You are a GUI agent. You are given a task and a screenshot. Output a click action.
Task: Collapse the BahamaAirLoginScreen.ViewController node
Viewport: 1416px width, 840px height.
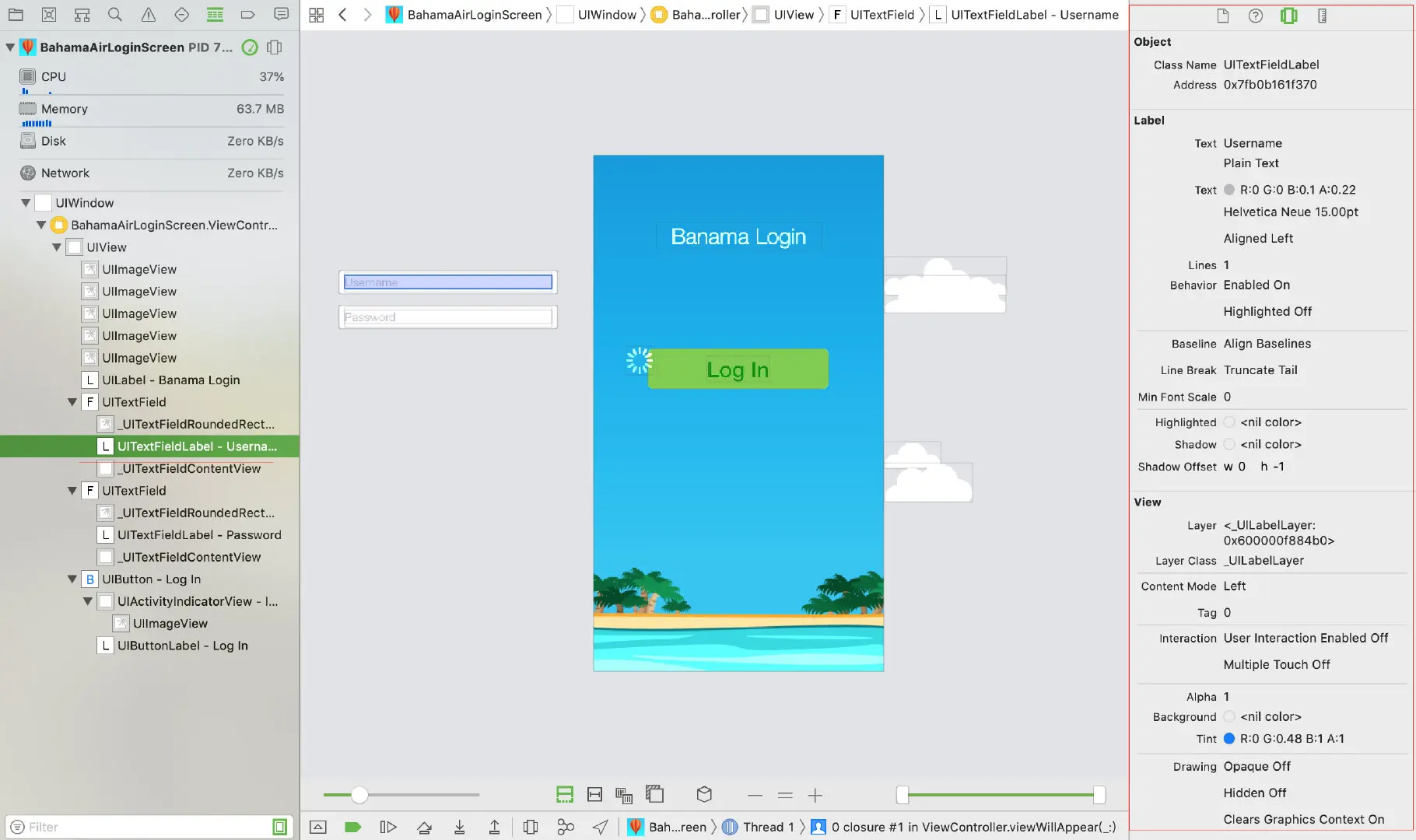tap(41, 225)
